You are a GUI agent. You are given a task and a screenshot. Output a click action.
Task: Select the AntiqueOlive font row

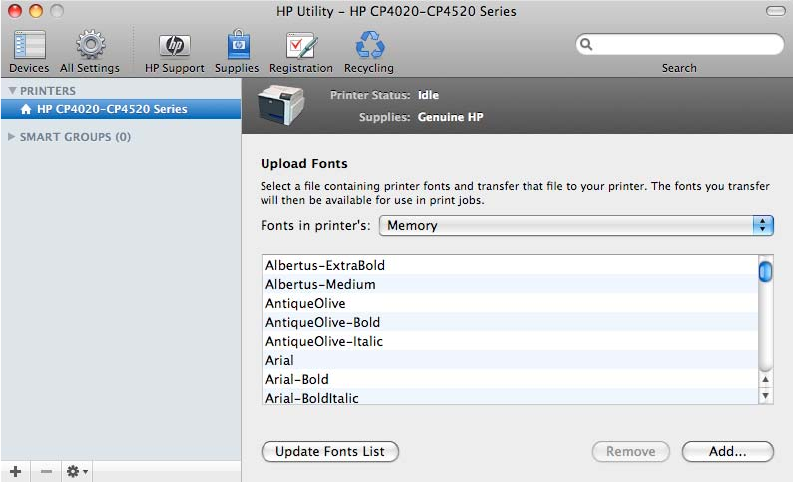[x=510, y=303]
